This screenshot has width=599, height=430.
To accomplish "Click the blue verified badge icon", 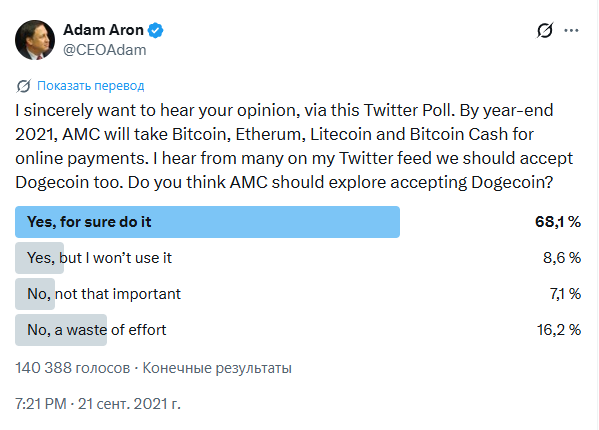I will point(155,30).
